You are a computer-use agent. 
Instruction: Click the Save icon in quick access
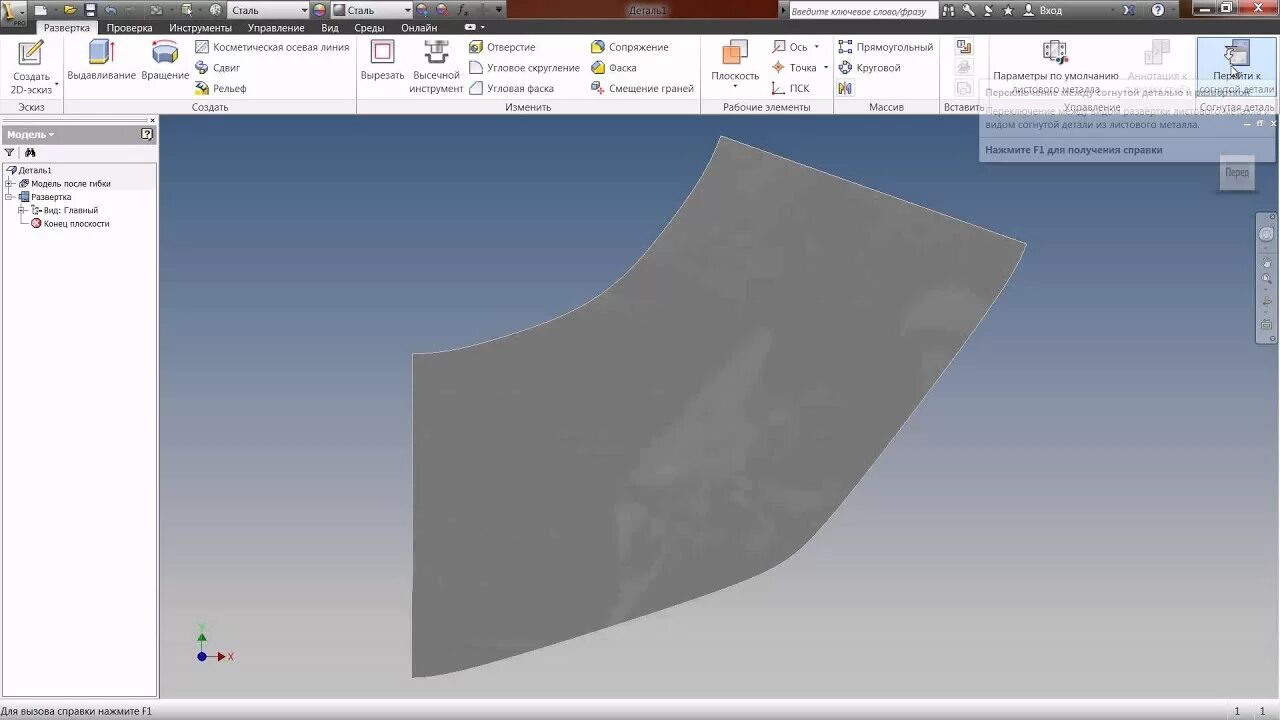pos(90,10)
